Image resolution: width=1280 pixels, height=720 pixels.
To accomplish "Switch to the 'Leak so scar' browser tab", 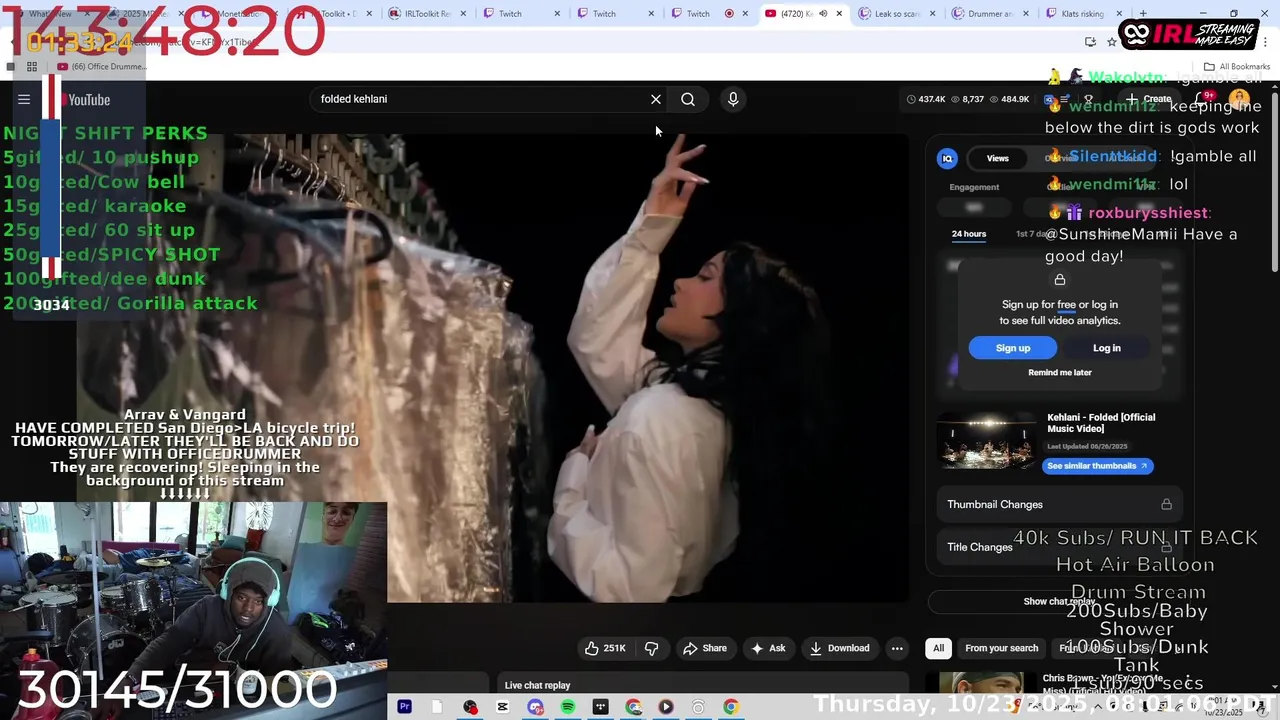I will (897, 14).
